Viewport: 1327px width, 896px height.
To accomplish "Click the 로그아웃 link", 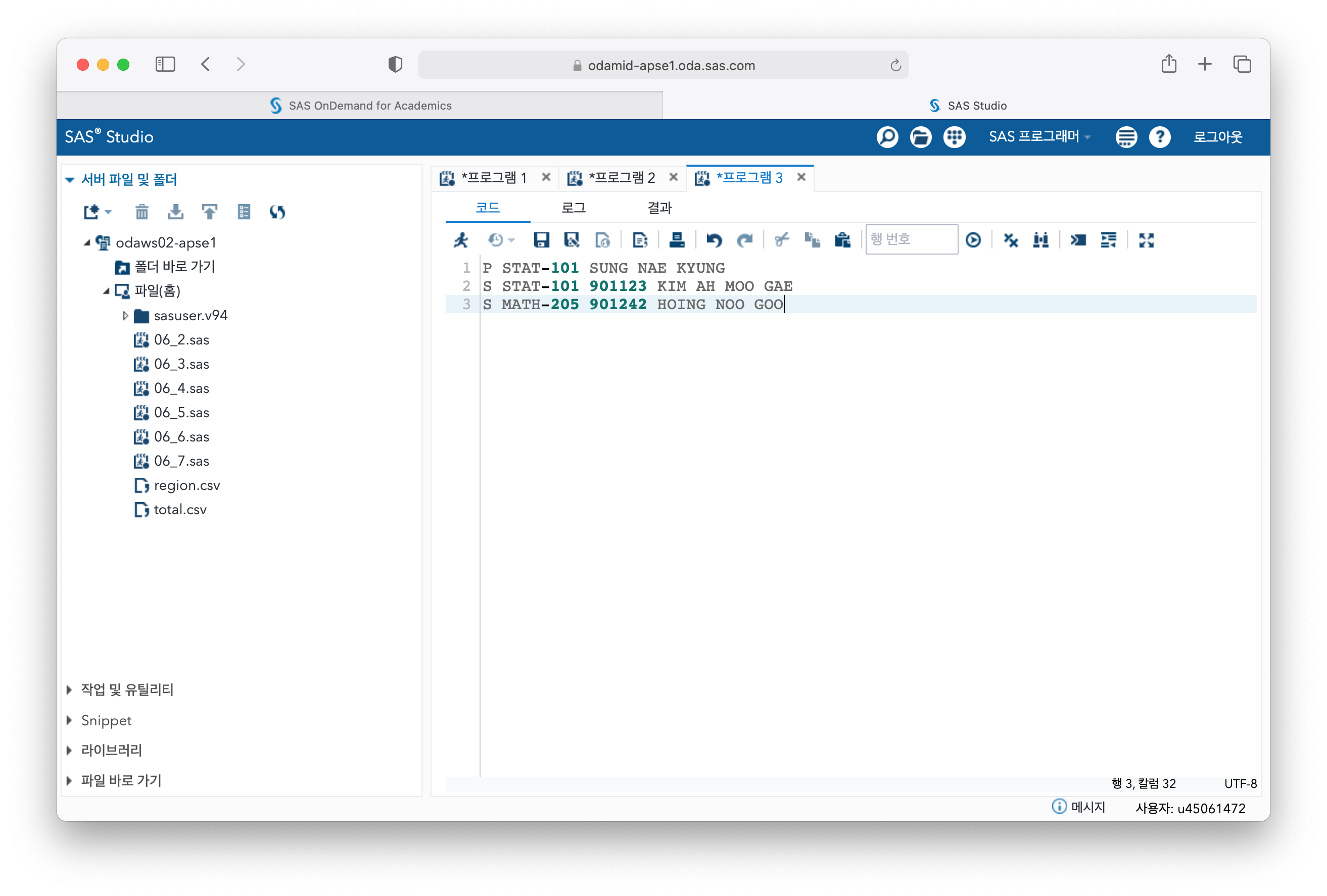I will click(x=1217, y=137).
